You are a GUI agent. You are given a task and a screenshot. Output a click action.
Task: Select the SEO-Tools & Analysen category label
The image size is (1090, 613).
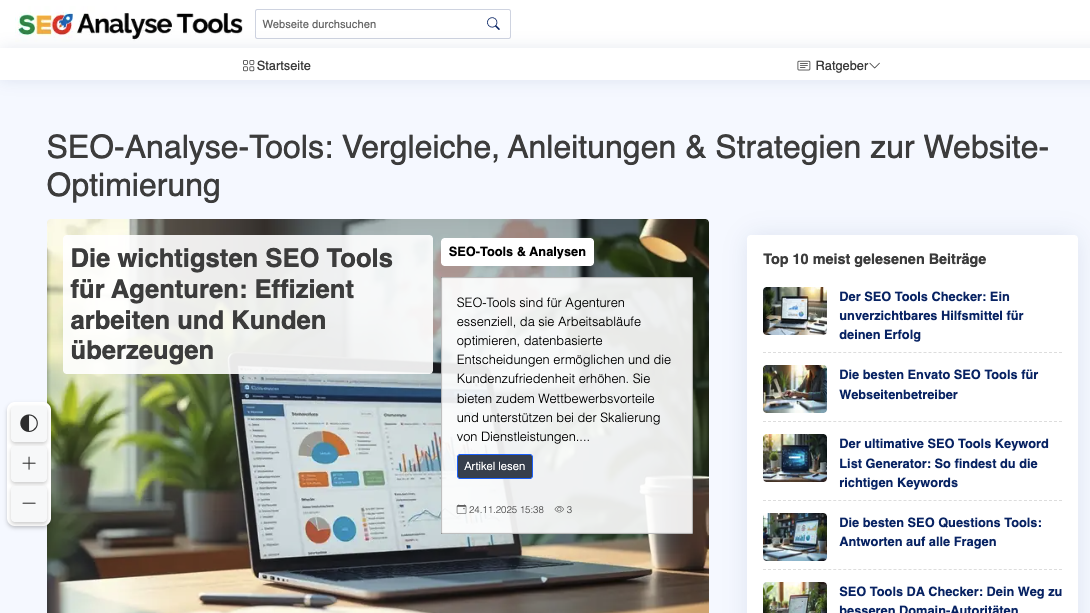[x=517, y=251]
